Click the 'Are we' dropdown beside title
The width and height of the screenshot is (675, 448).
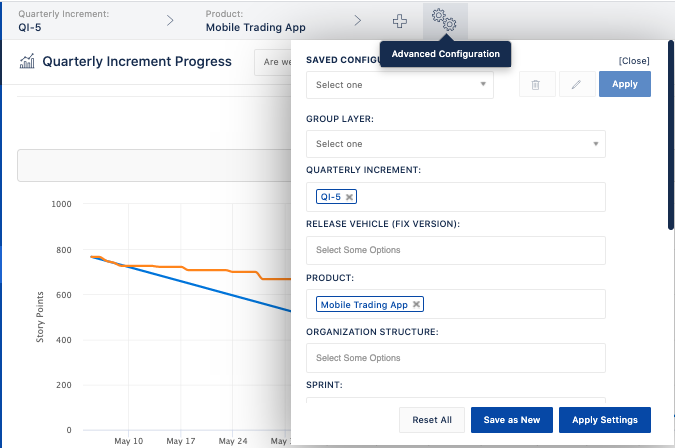(x=273, y=62)
